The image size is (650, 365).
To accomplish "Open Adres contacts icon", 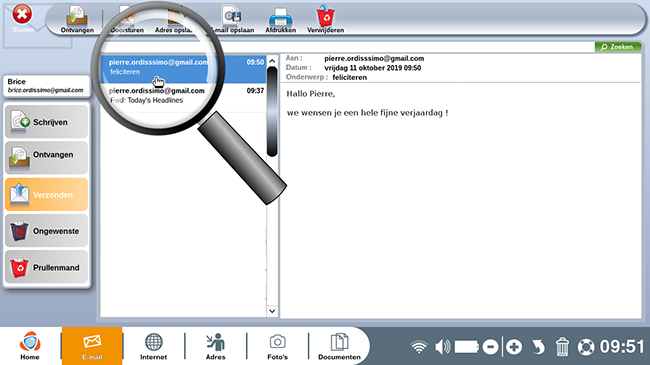I will click(216, 346).
